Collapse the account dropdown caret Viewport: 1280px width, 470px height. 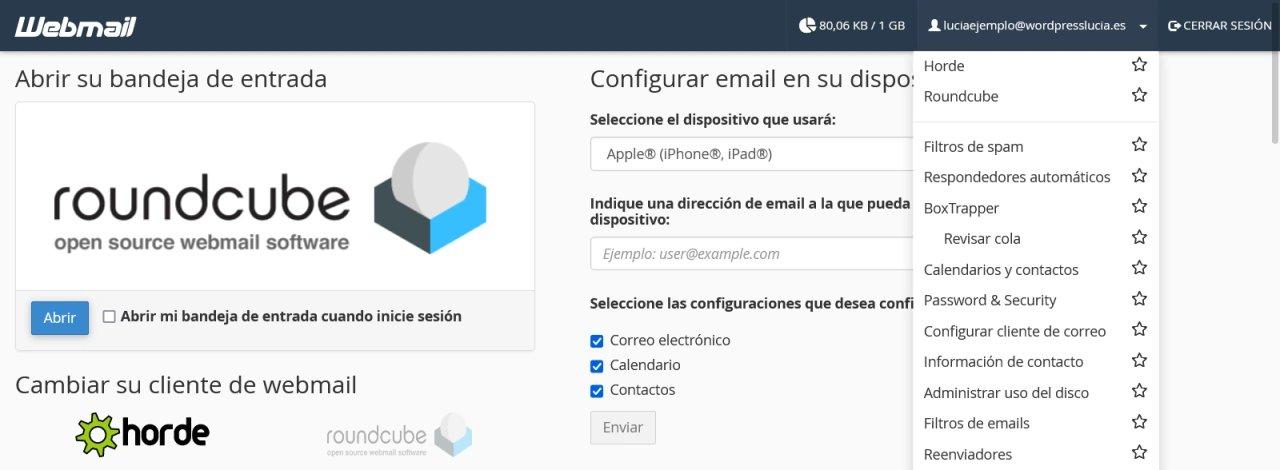[x=1142, y=27]
